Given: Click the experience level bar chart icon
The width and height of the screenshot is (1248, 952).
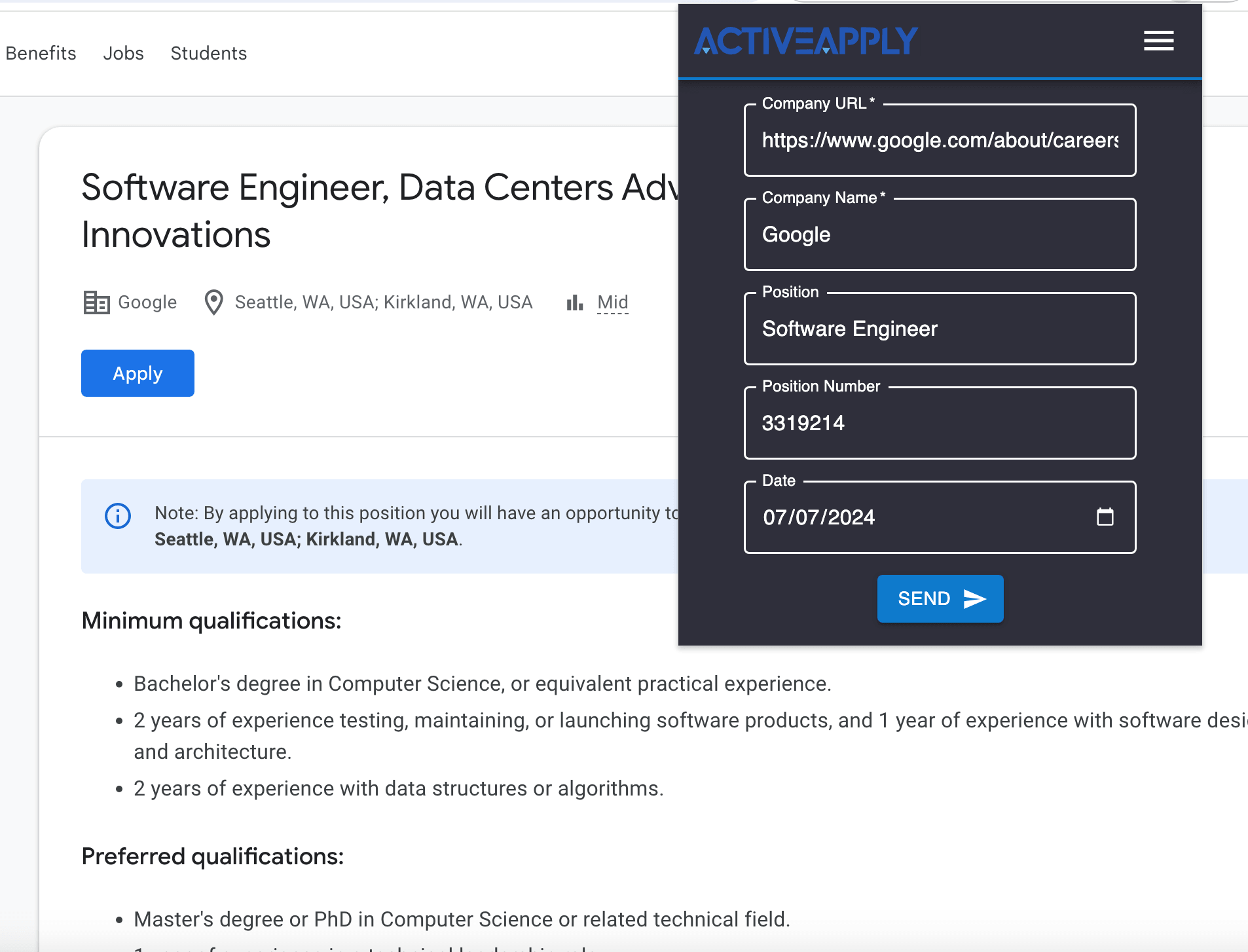Looking at the screenshot, I should 575,302.
